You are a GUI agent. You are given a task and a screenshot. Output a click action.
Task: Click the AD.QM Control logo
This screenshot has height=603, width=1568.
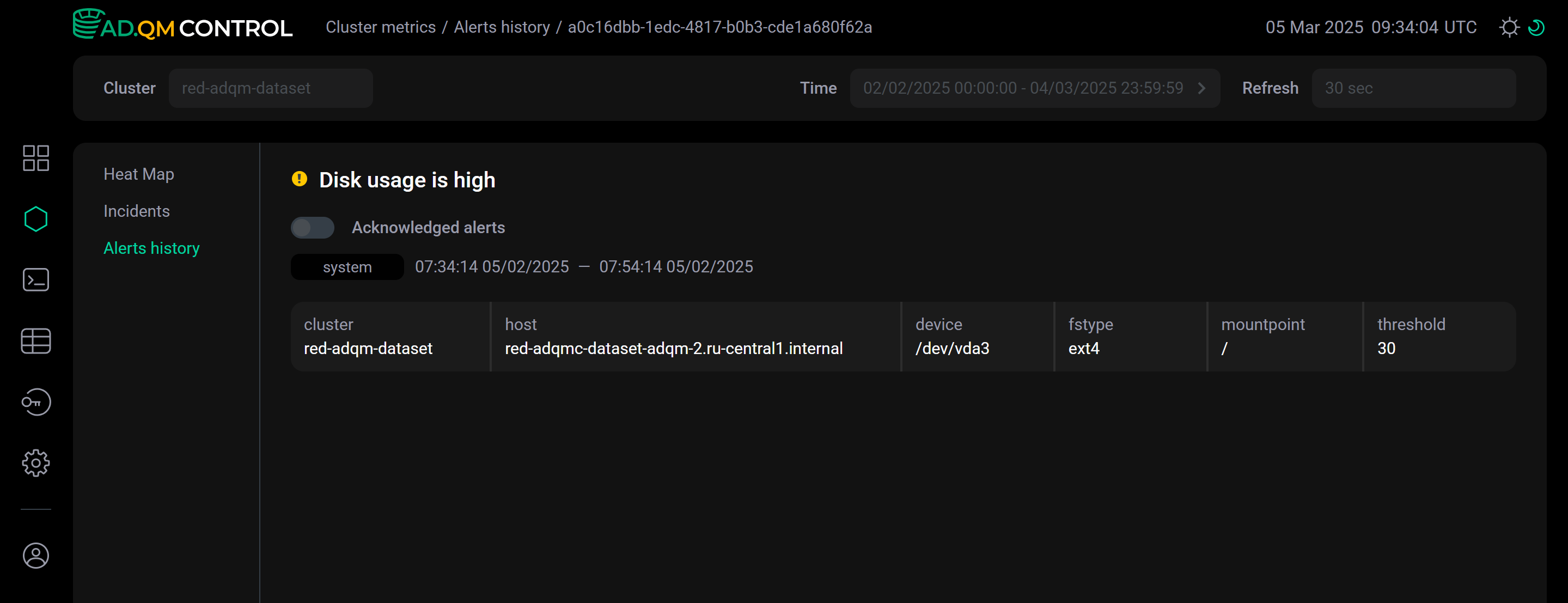(x=182, y=26)
